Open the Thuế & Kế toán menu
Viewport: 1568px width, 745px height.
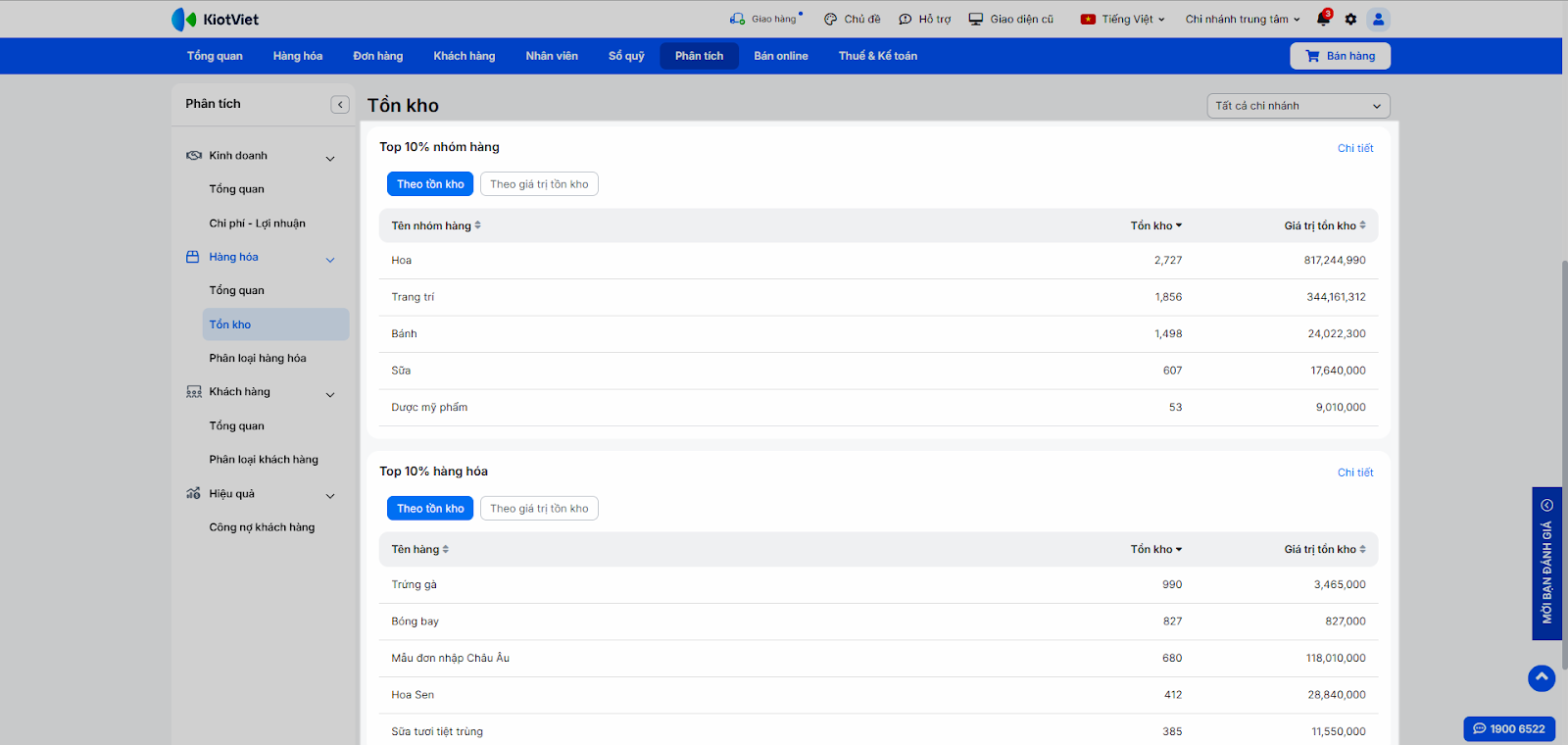878,56
